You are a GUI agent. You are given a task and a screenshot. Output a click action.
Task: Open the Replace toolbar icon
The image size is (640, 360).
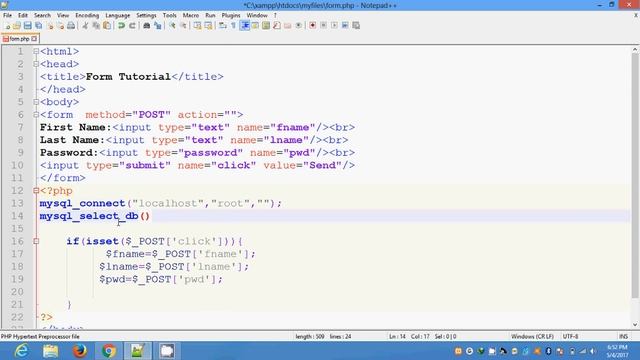coord(158,26)
